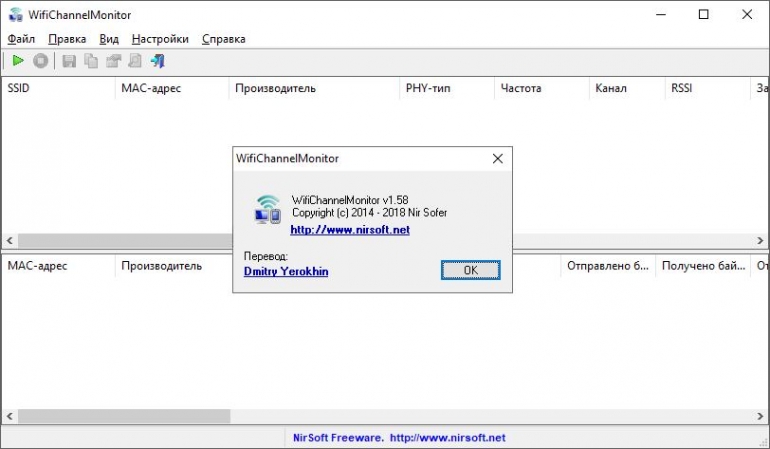Click the Перевод: label in dialog
Screen dimensions: 770x449
[x=266, y=256]
